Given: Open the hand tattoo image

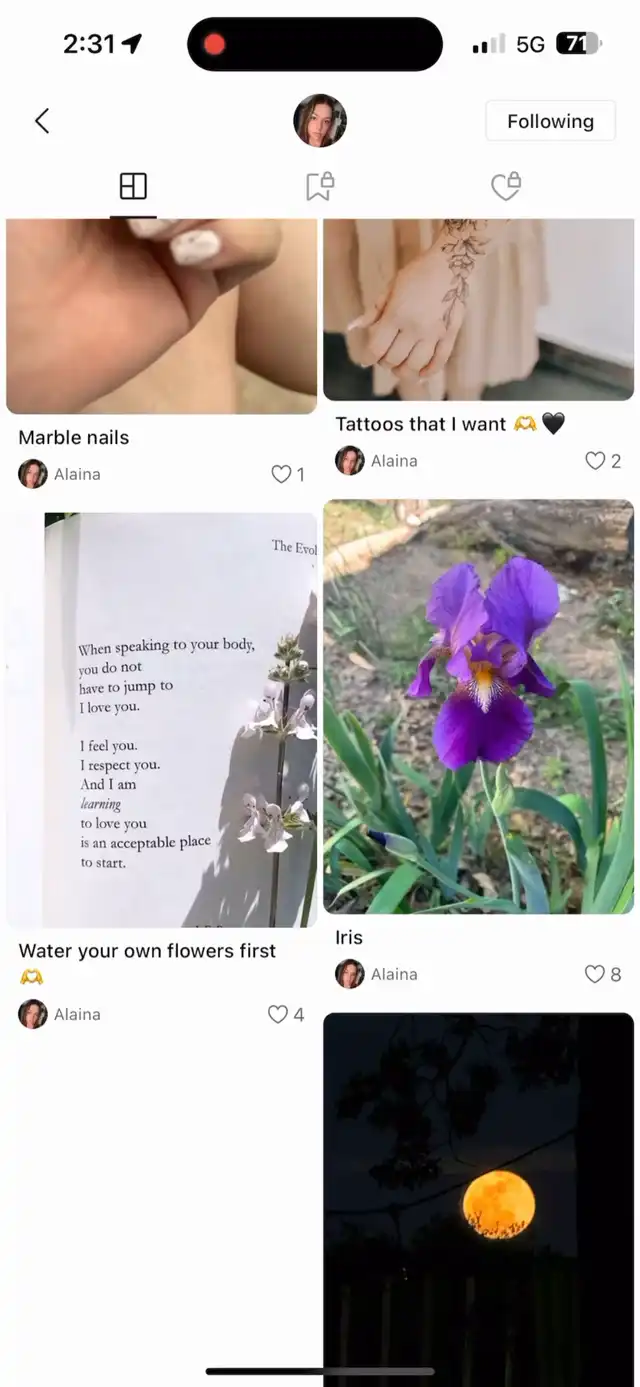Looking at the screenshot, I should point(478,310).
